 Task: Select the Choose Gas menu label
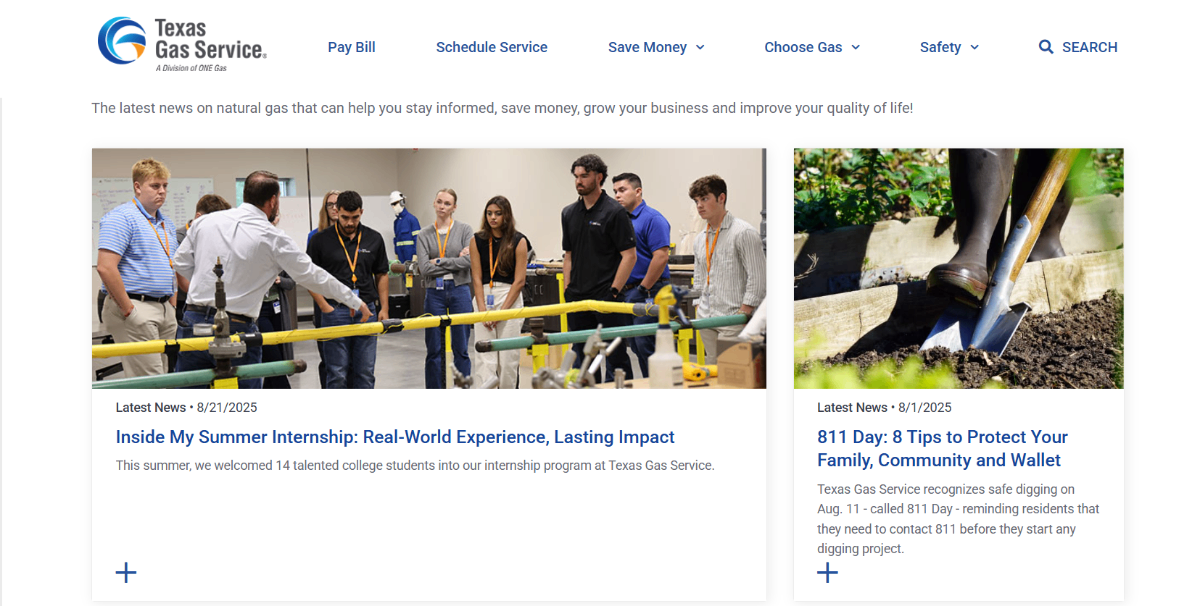pyautogui.click(x=803, y=47)
